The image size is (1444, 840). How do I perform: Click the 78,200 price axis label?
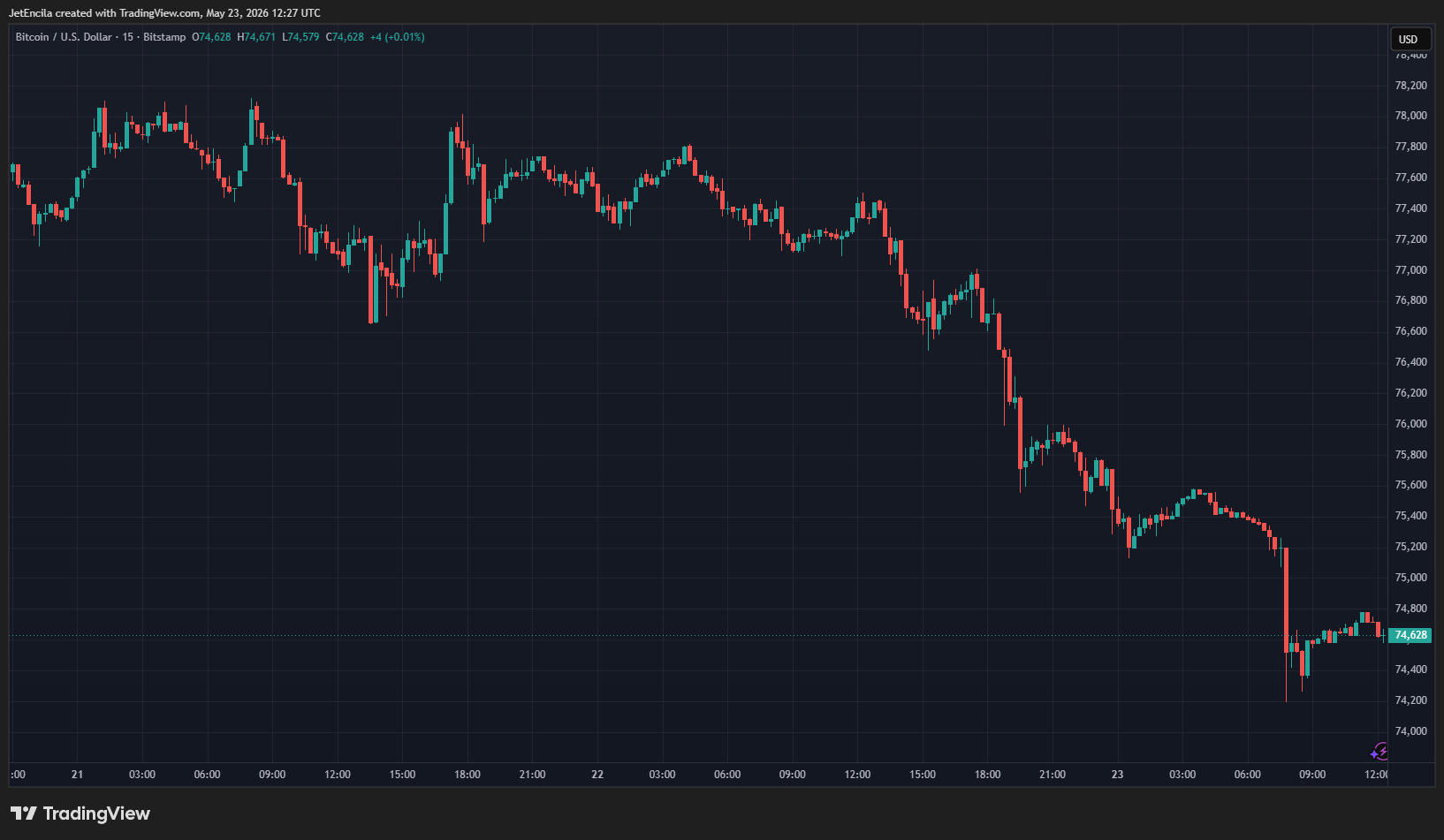[x=1410, y=86]
